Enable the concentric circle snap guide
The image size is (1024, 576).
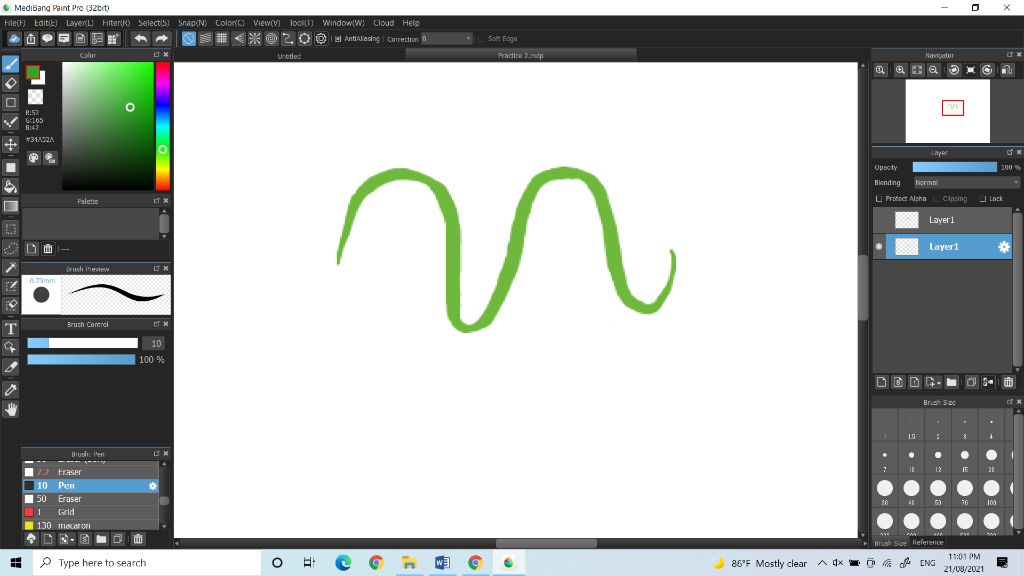point(271,39)
